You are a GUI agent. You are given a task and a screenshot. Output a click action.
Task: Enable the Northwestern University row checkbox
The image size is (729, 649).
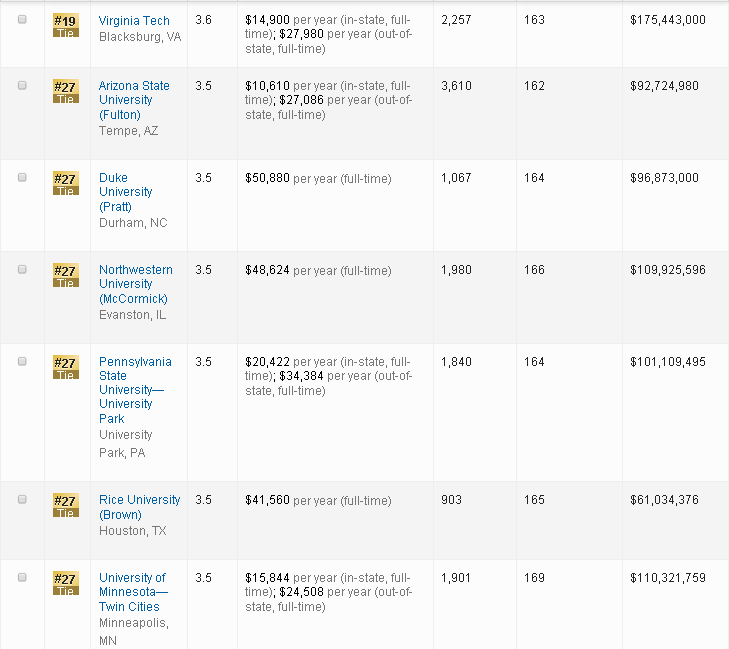(x=22, y=269)
